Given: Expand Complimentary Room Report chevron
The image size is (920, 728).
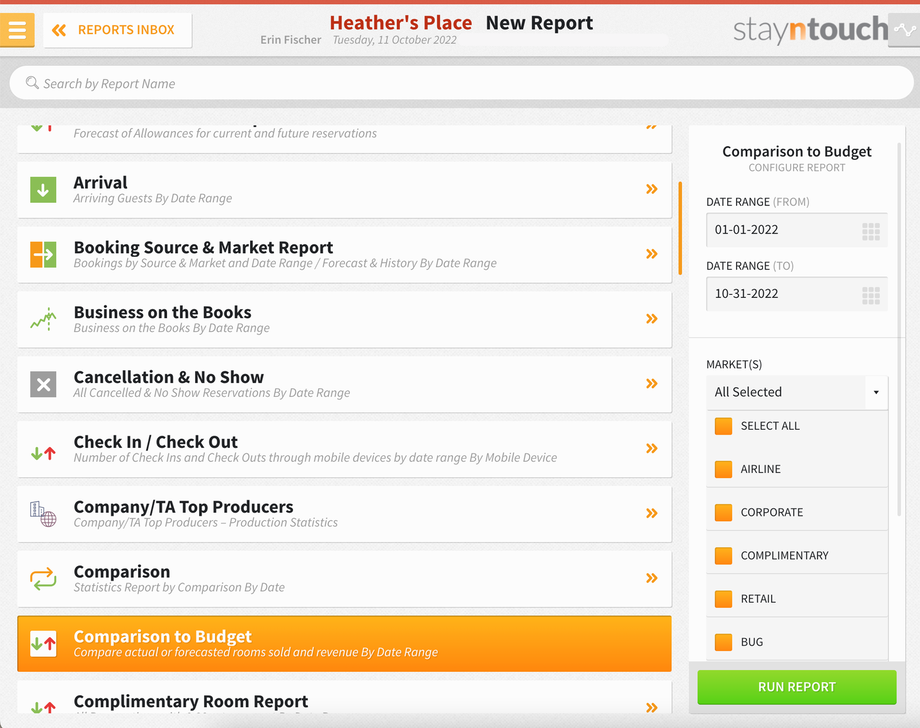Looking at the screenshot, I should tap(651, 707).
